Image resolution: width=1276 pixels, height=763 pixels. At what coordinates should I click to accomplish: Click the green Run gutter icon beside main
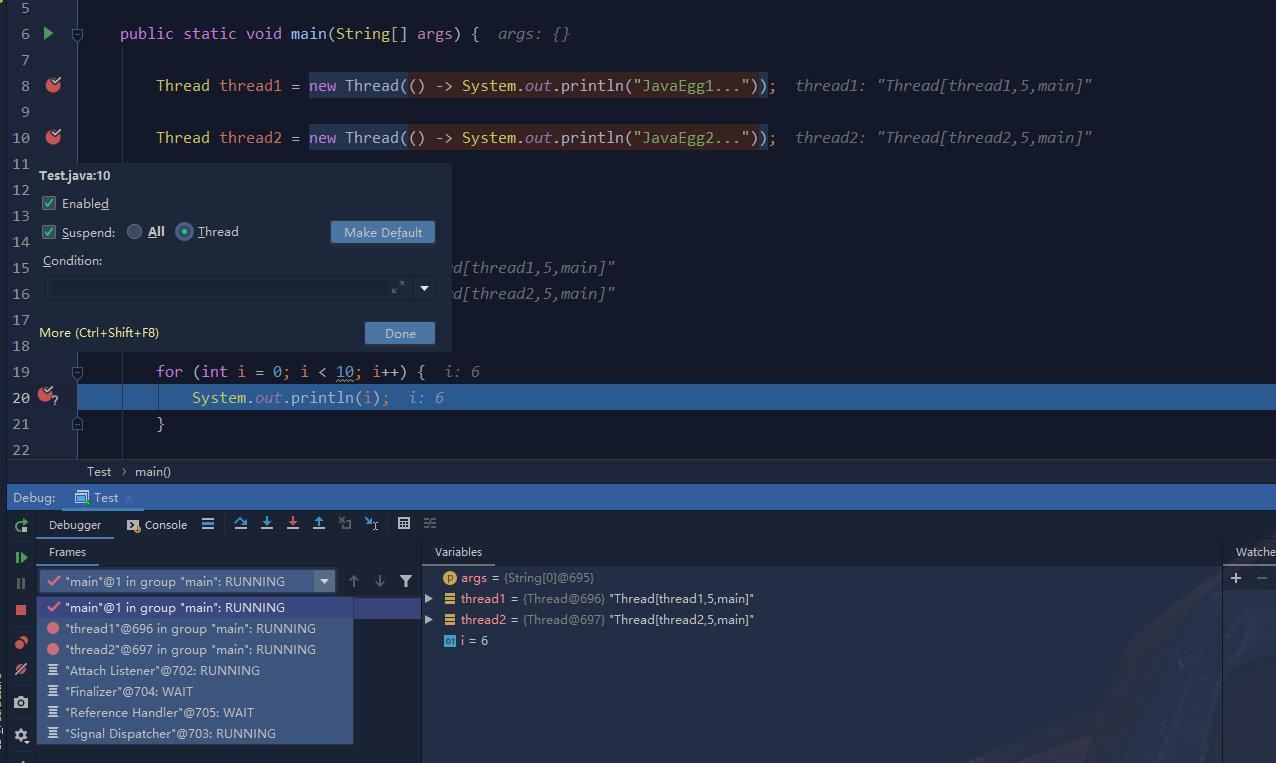pyautogui.click(x=48, y=34)
